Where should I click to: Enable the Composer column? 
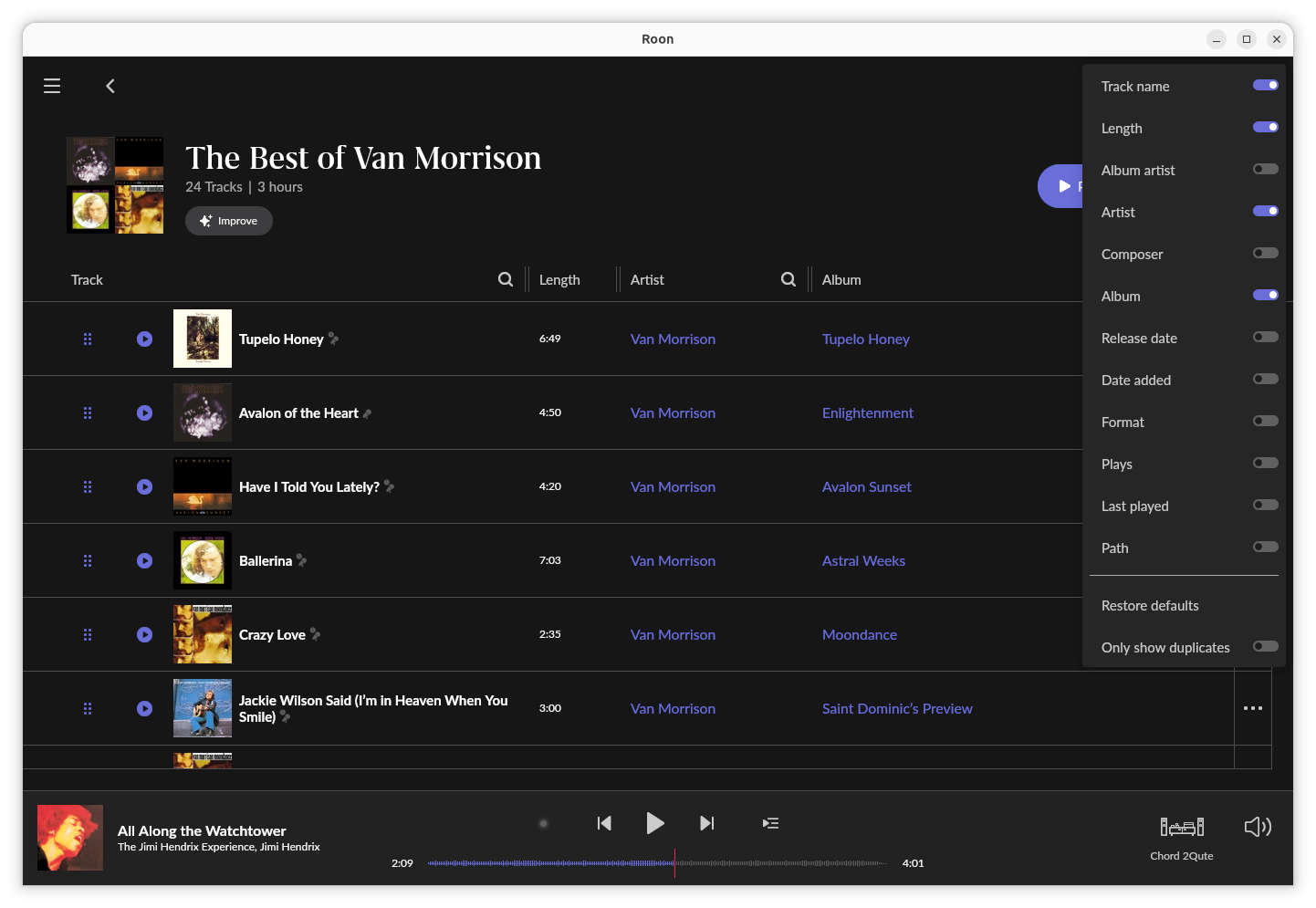coord(1266,253)
